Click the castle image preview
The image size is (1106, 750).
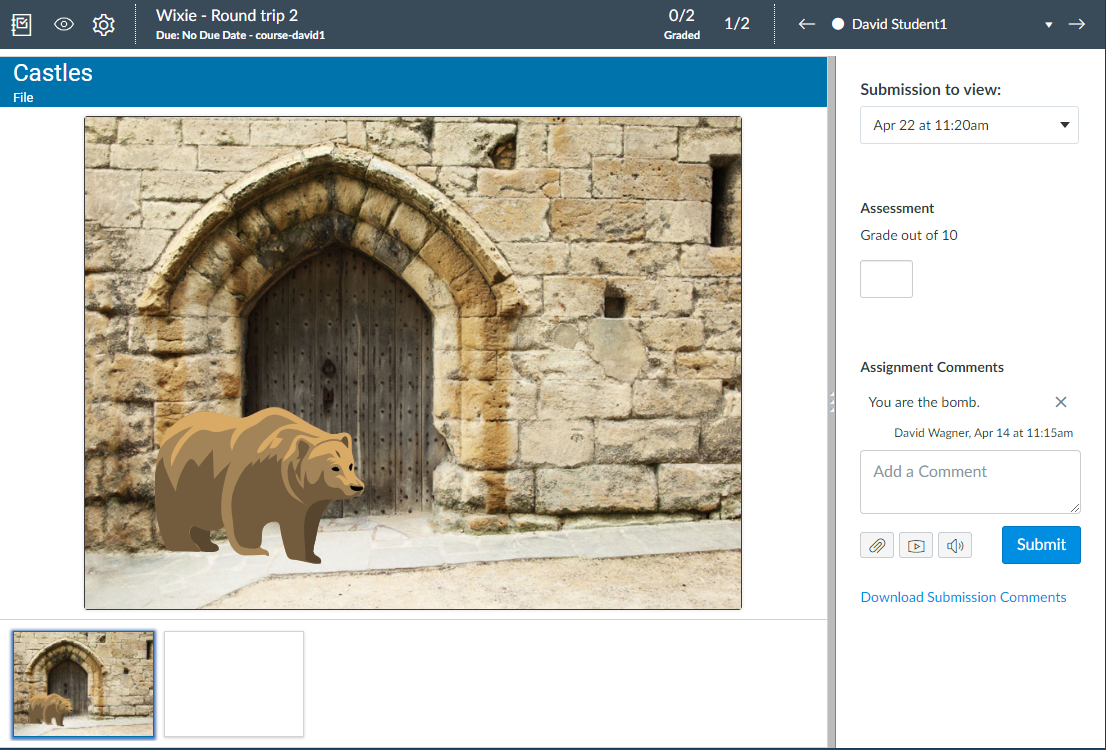coord(412,362)
